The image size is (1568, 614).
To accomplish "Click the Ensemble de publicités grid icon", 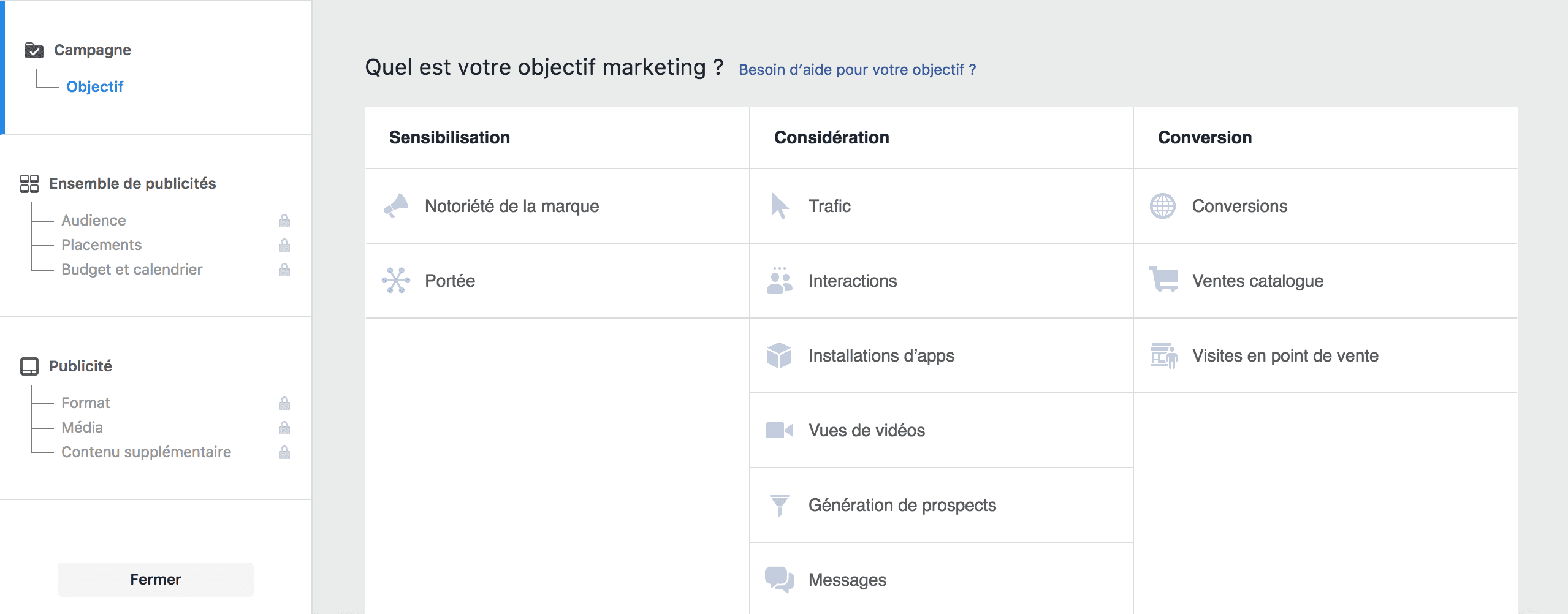I will (29, 184).
